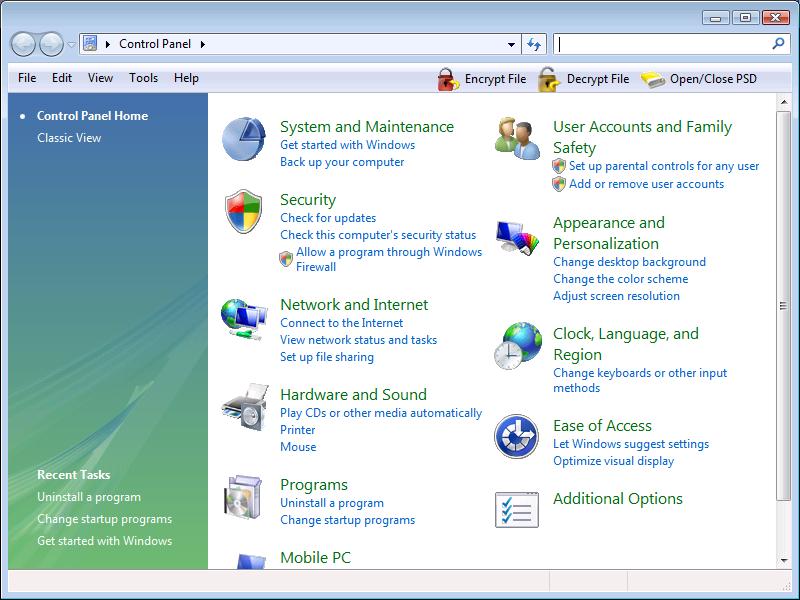Open the address bar history dropdown
This screenshot has height=600, width=800.
click(511, 44)
